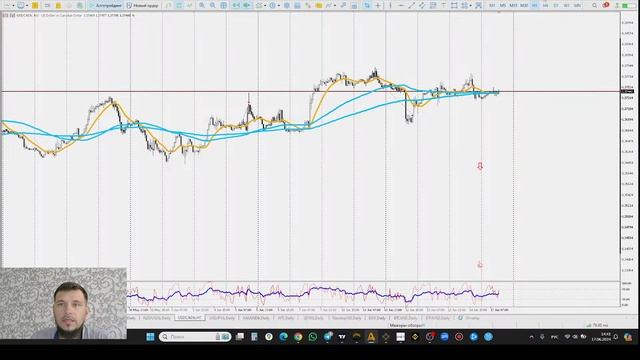
Task: Expand the indicators dropdown arrow
Action: (x=265, y=5)
